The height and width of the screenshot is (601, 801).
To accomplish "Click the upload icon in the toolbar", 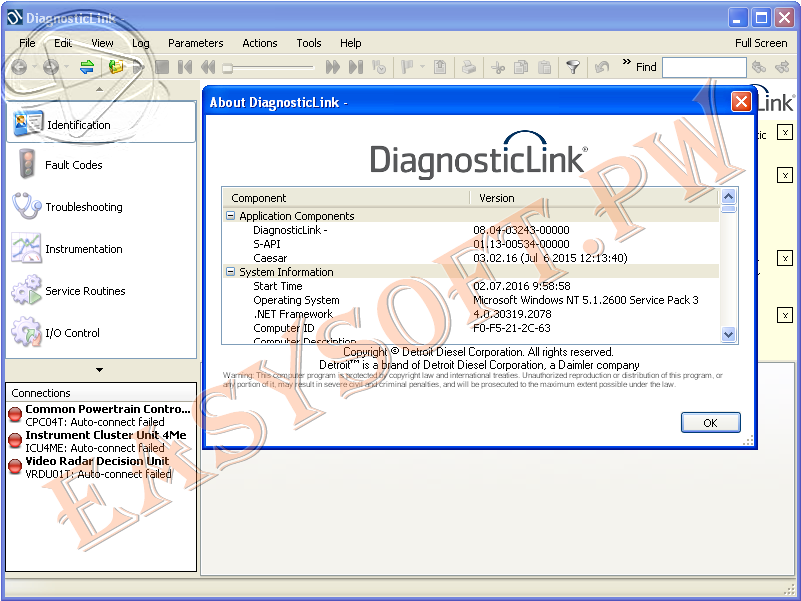I will [x=440, y=67].
